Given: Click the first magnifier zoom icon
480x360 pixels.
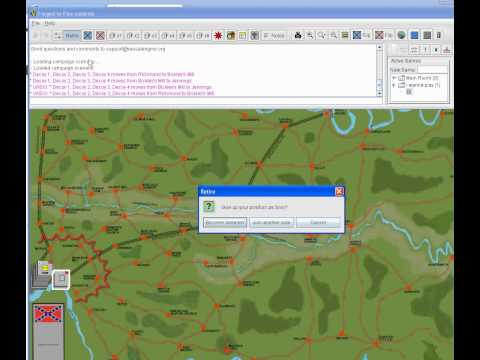Looking at the screenshot, I should click(310, 35).
